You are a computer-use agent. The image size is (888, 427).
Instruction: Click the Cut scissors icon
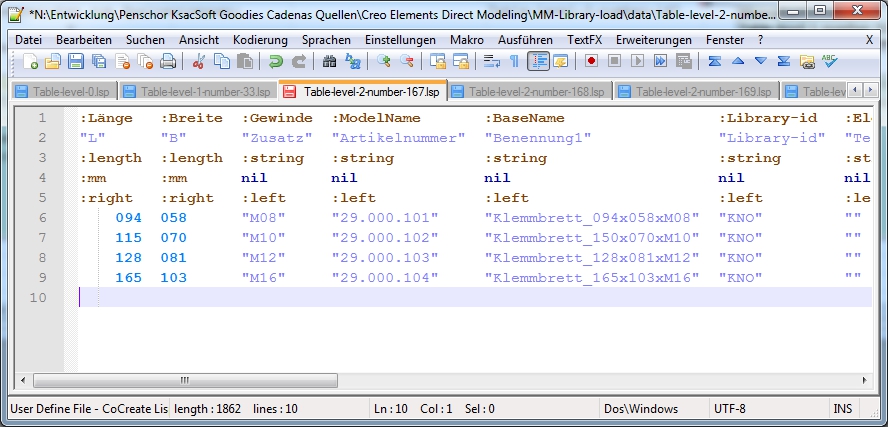198,62
